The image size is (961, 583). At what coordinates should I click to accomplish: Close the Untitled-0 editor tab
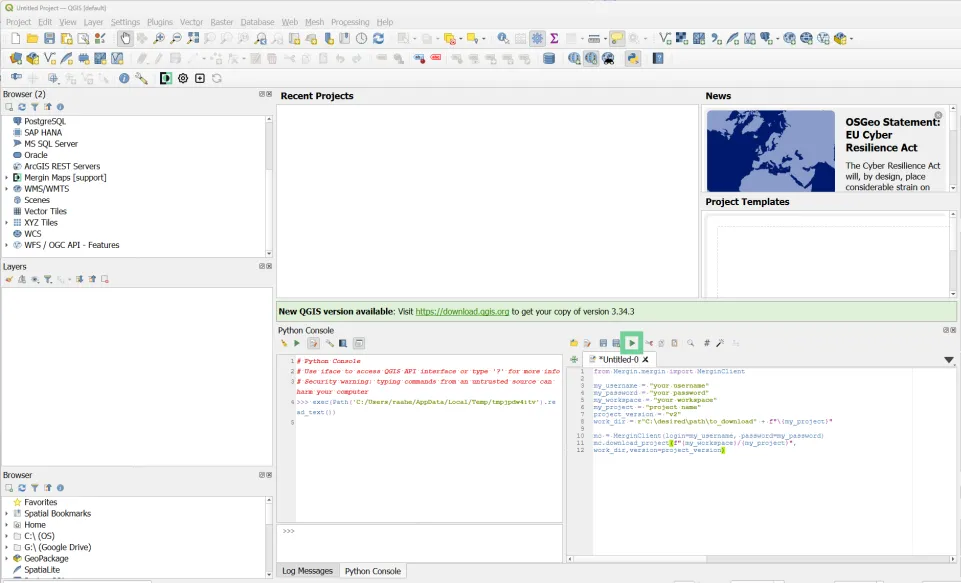(x=645, y=360)
